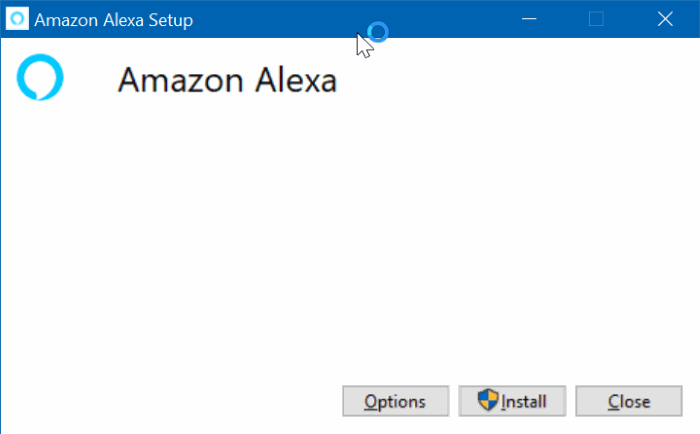Click the blue-yellow shield beside Install
This screenshot has width=700, height=434.
[x=488, y=401]
